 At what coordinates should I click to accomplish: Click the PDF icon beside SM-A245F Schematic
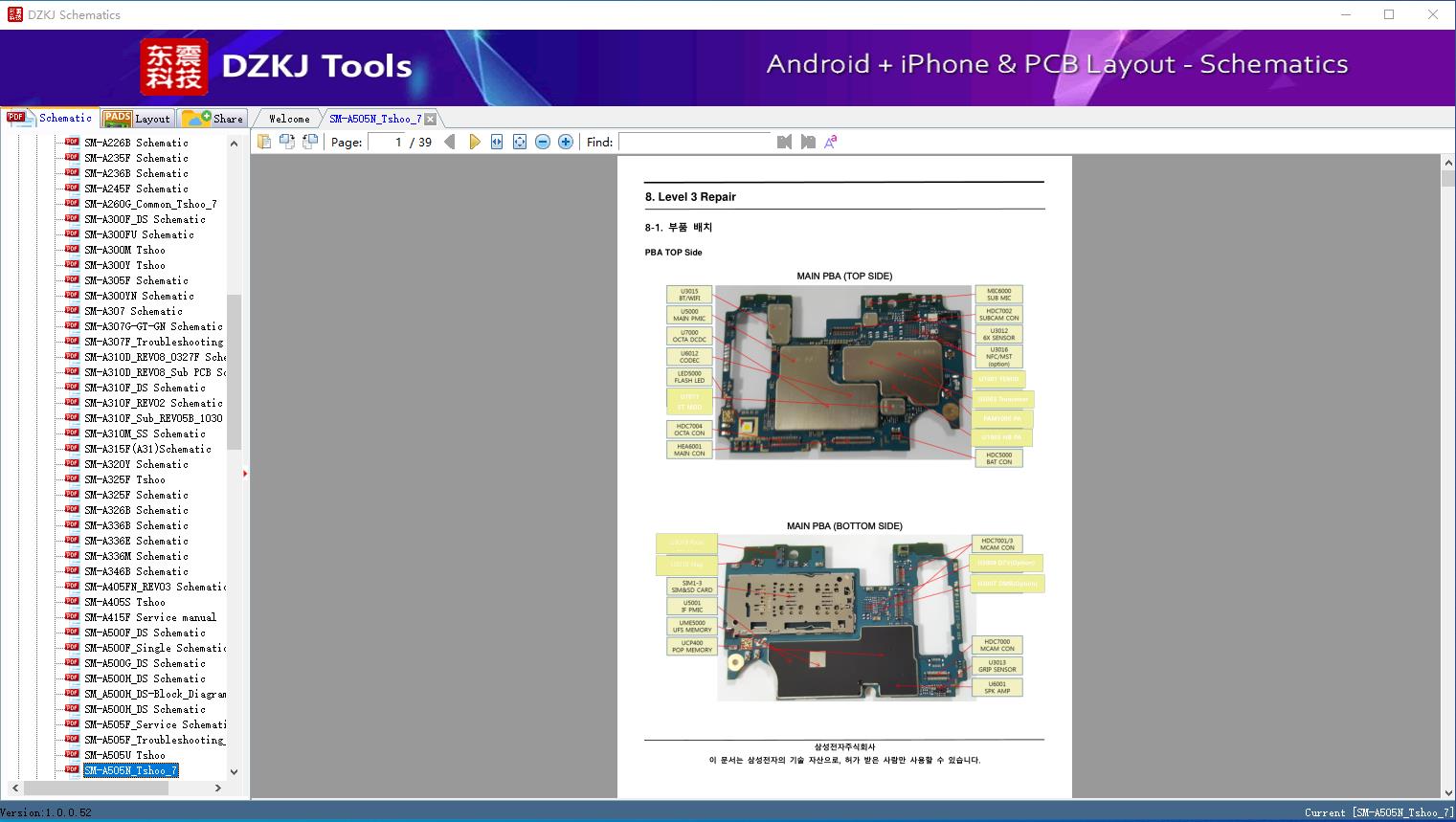point(72,188)
